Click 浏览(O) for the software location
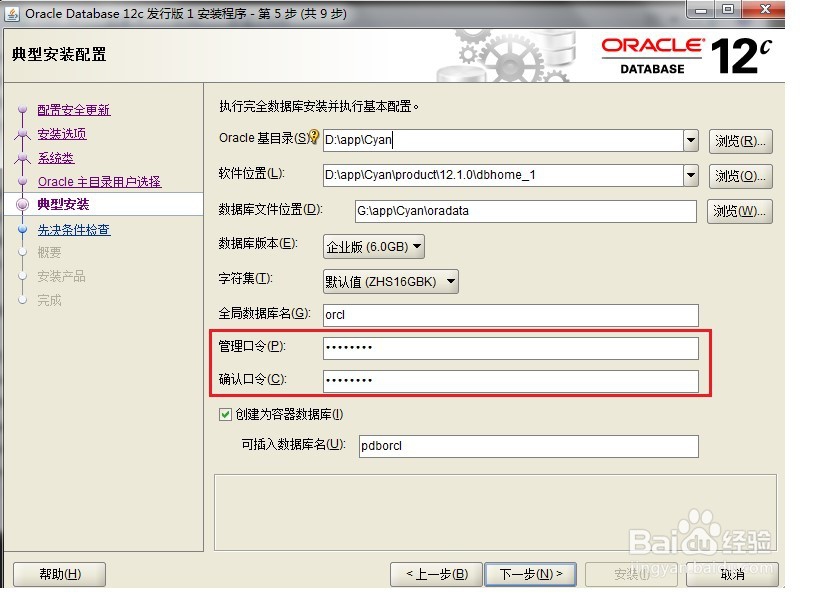 (x=740, y=176)
